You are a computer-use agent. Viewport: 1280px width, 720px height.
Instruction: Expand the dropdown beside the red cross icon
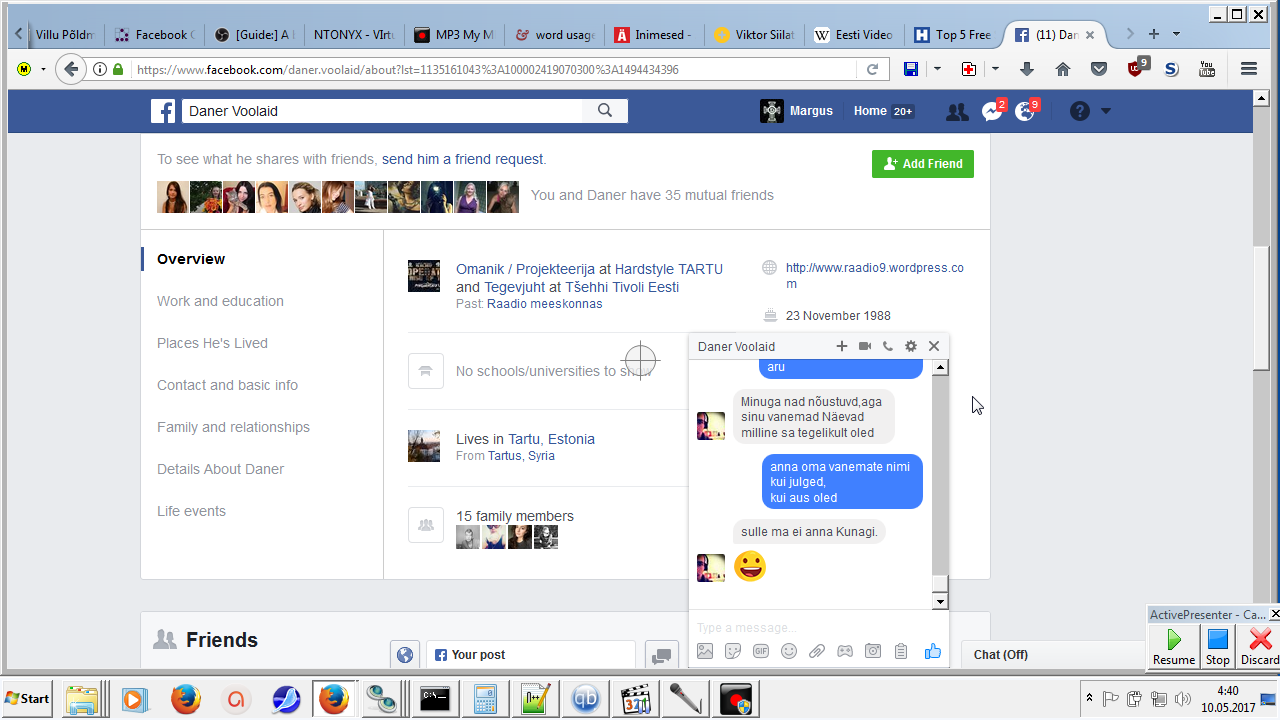[x=995, y=69]
